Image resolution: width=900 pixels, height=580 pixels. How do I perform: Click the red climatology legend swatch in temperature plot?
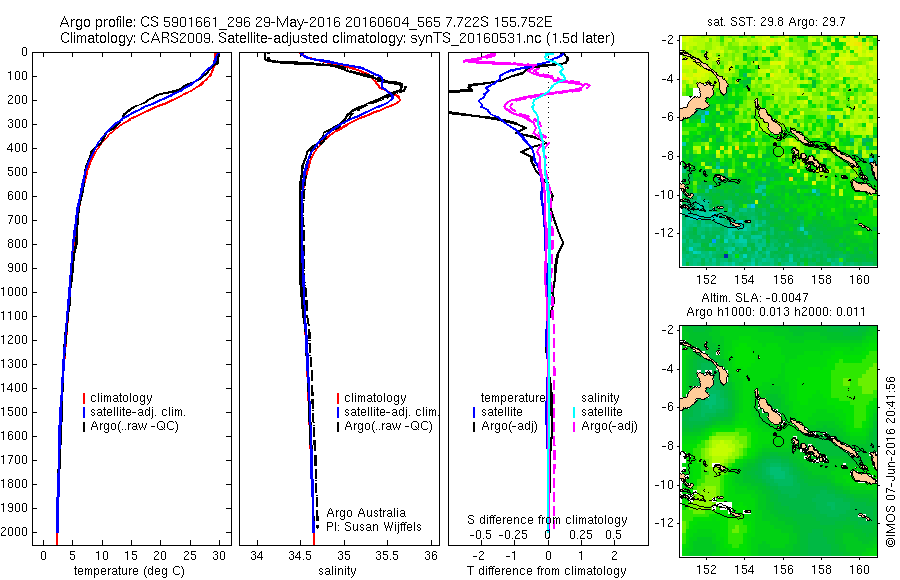84,398
